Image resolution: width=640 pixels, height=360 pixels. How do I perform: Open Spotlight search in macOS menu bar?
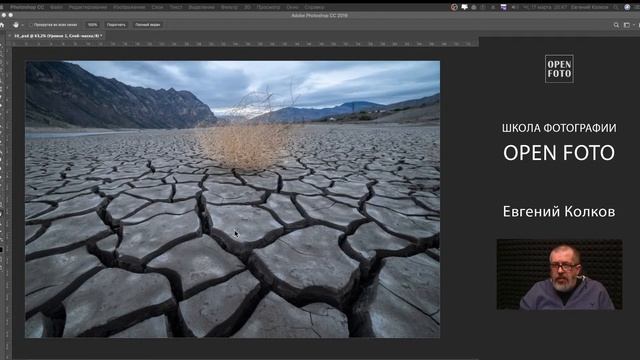(x=616, y=7)
